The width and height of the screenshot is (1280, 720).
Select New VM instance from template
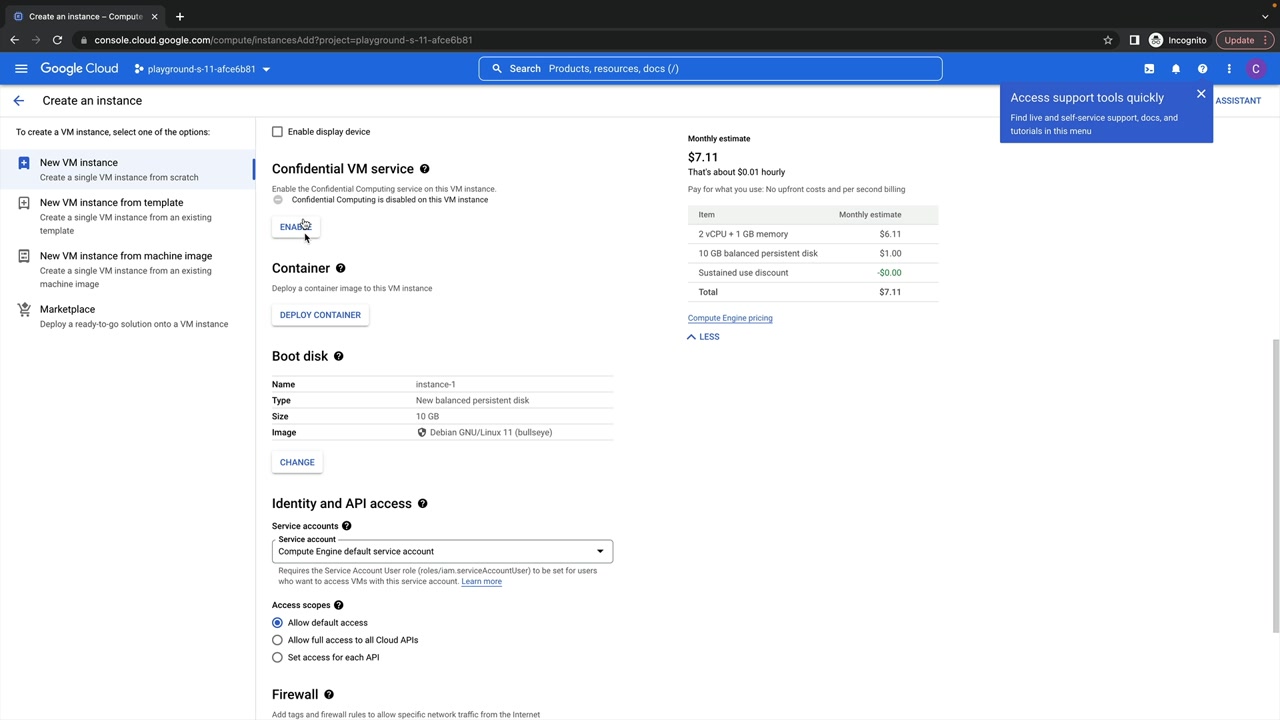(127, 216)
